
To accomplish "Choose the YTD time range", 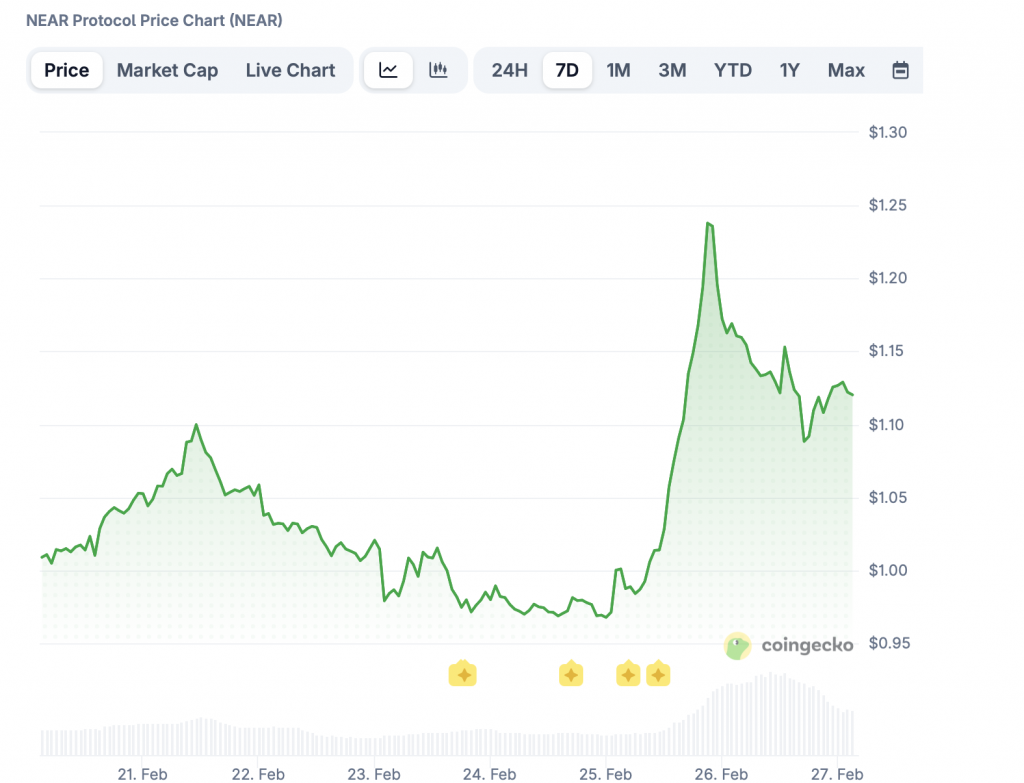I will coord(732,70).
